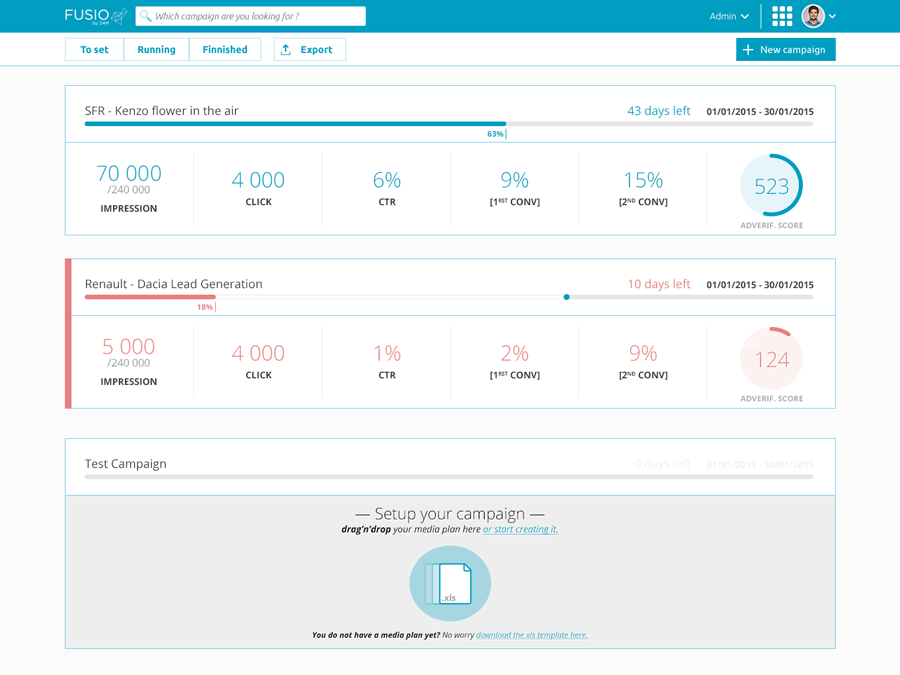The width and height of the screenshot is (900, 675).
Task: Click the 'Setup your campaign' heading
Action: pyautogui.click(x=450, y=513)
